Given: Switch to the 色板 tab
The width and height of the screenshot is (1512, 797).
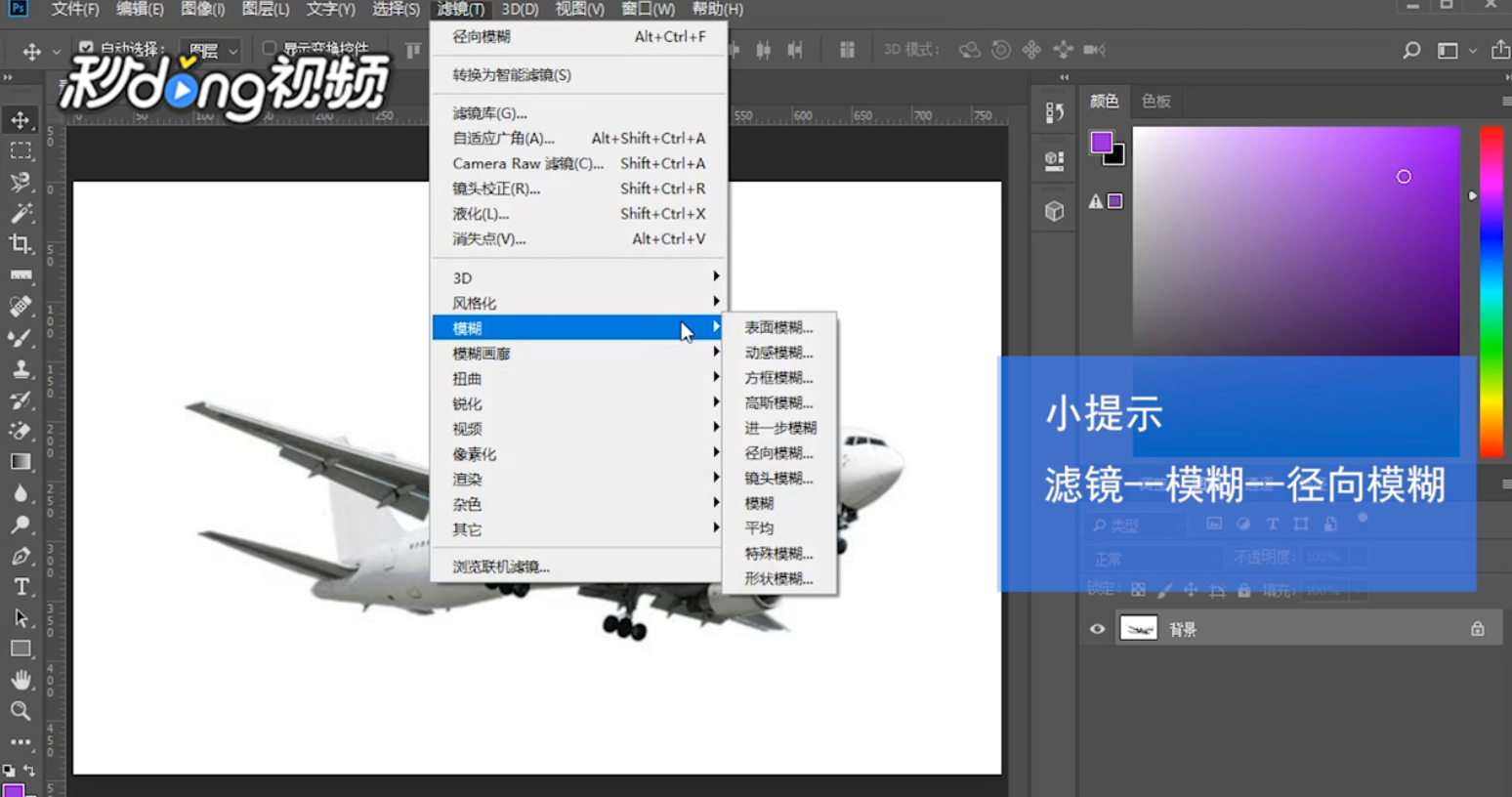Looking at the screenshot, I should [x=1156, y=101].
